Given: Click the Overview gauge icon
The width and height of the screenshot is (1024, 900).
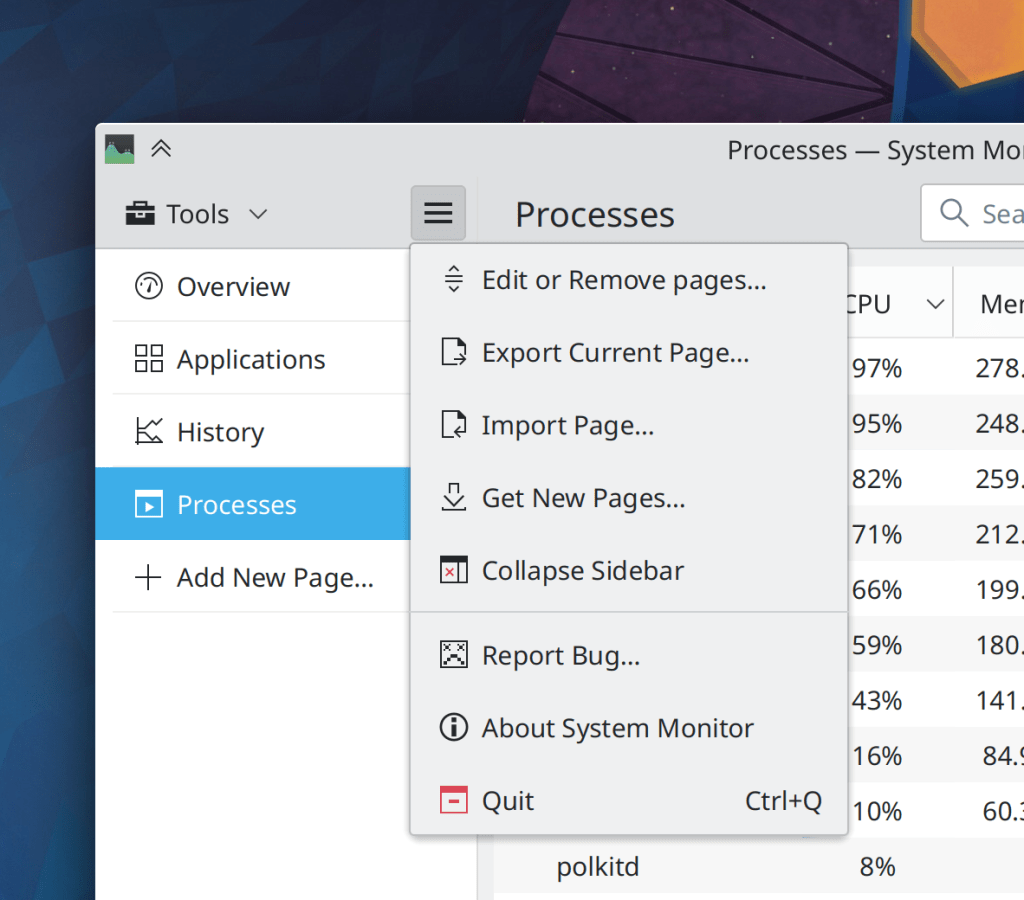Looking at the screenshot, I should [x=148, y=286].
